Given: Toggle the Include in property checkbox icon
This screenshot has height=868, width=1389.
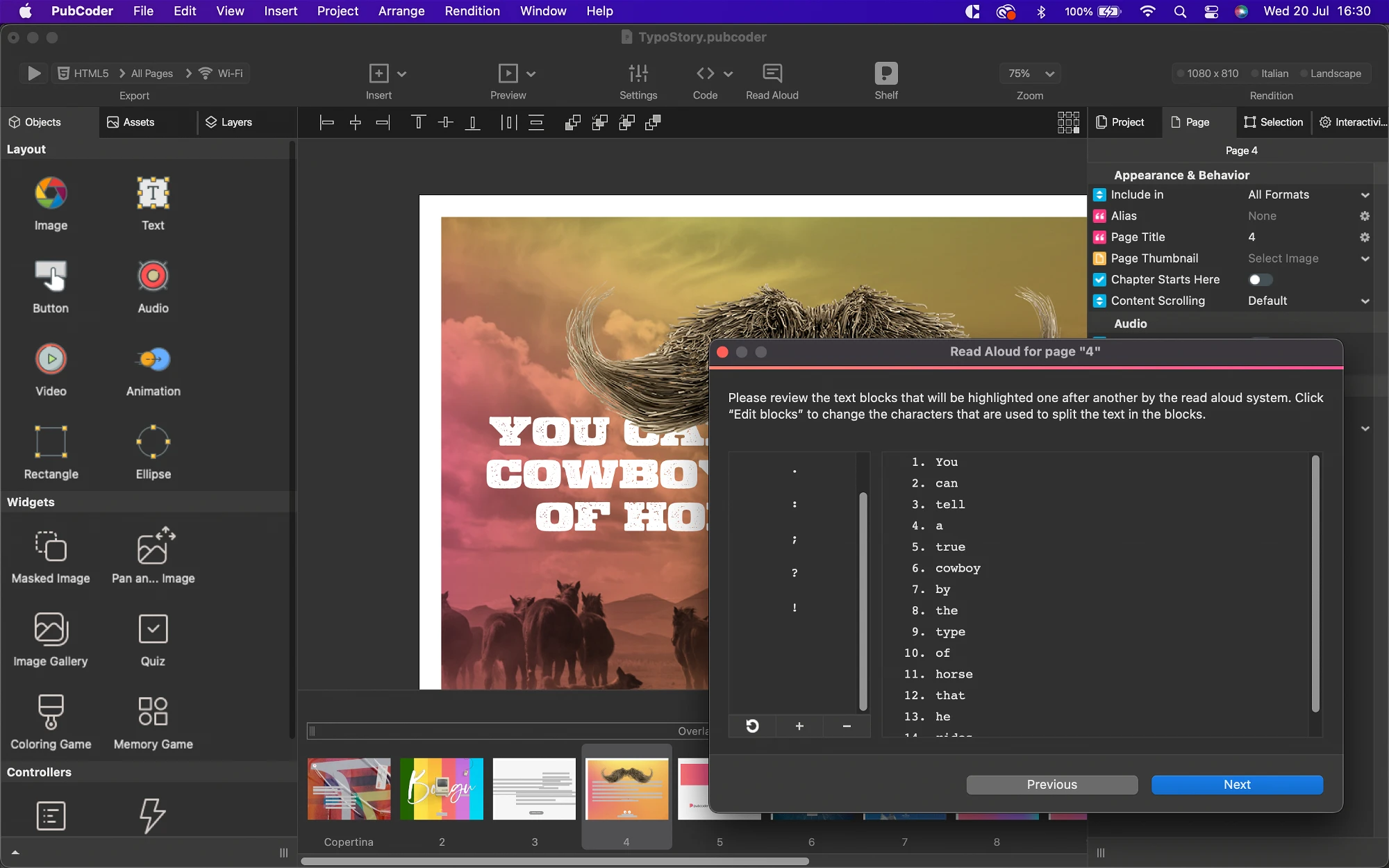Looking at the screenshot, I should coord(1099,195).
